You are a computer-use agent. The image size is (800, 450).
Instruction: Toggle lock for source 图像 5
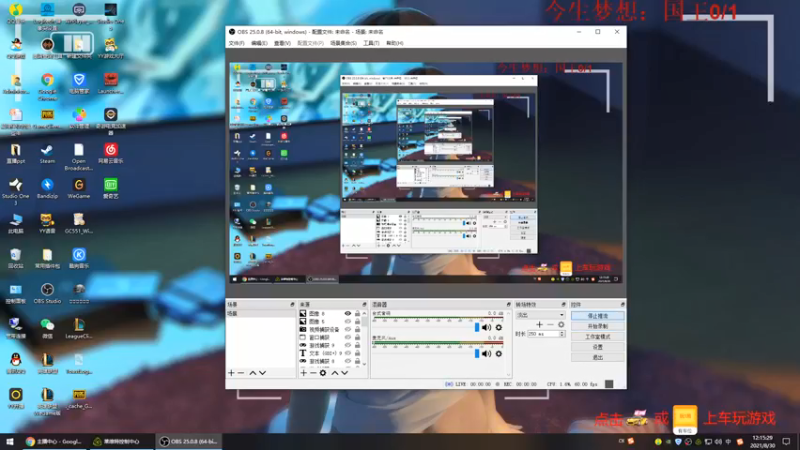click(x=358, y=321)
